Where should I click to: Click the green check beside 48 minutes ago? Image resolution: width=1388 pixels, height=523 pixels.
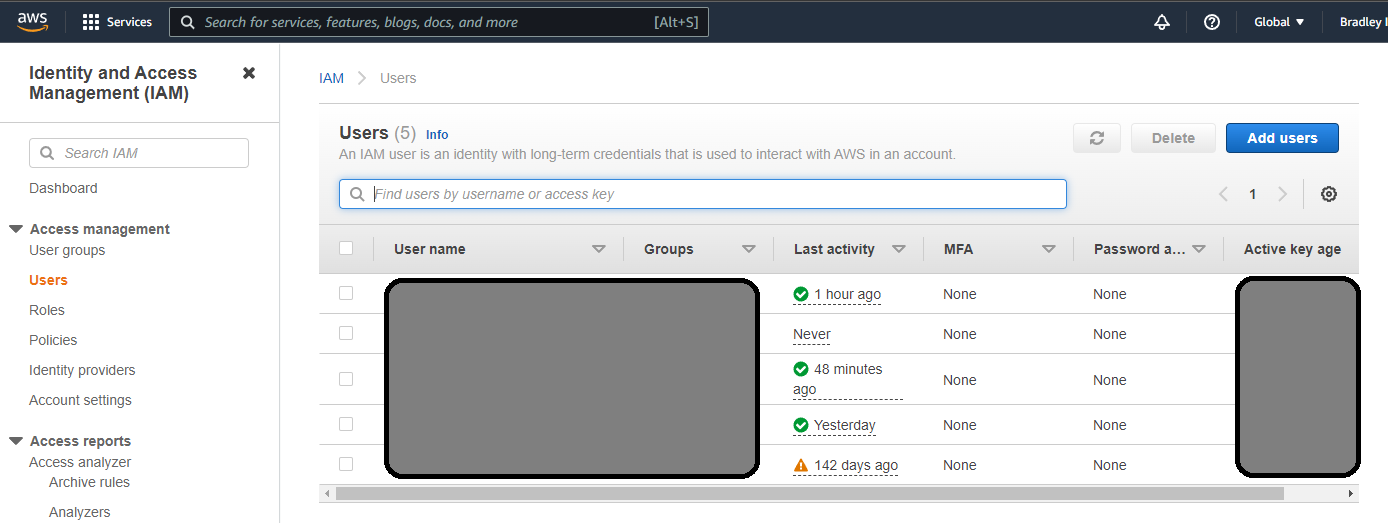[801, 369]
